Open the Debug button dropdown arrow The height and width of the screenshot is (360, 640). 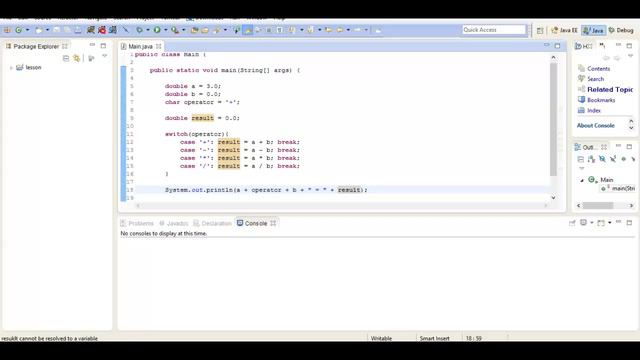coord(148,30)
